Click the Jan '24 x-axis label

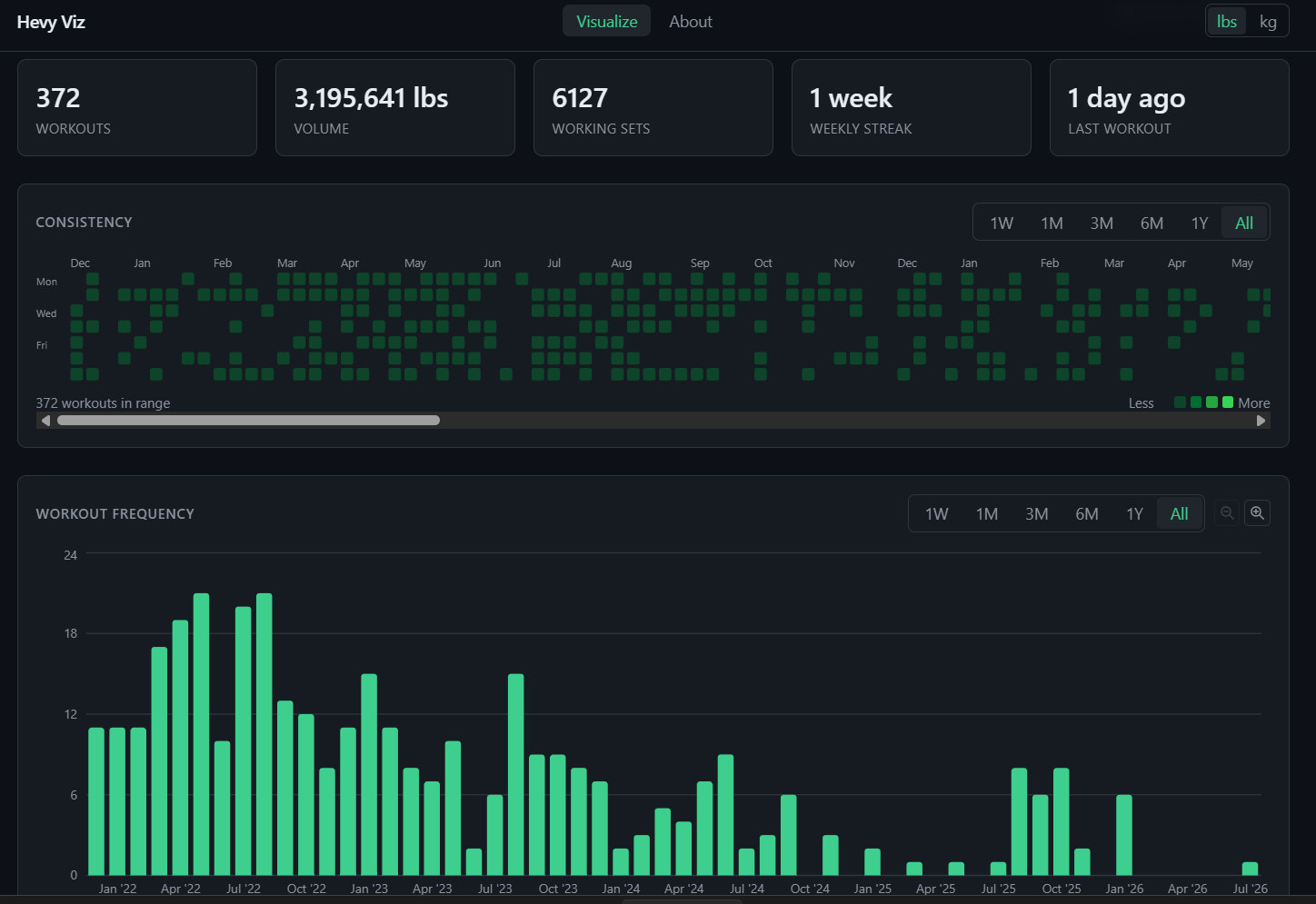pos(621,889)
